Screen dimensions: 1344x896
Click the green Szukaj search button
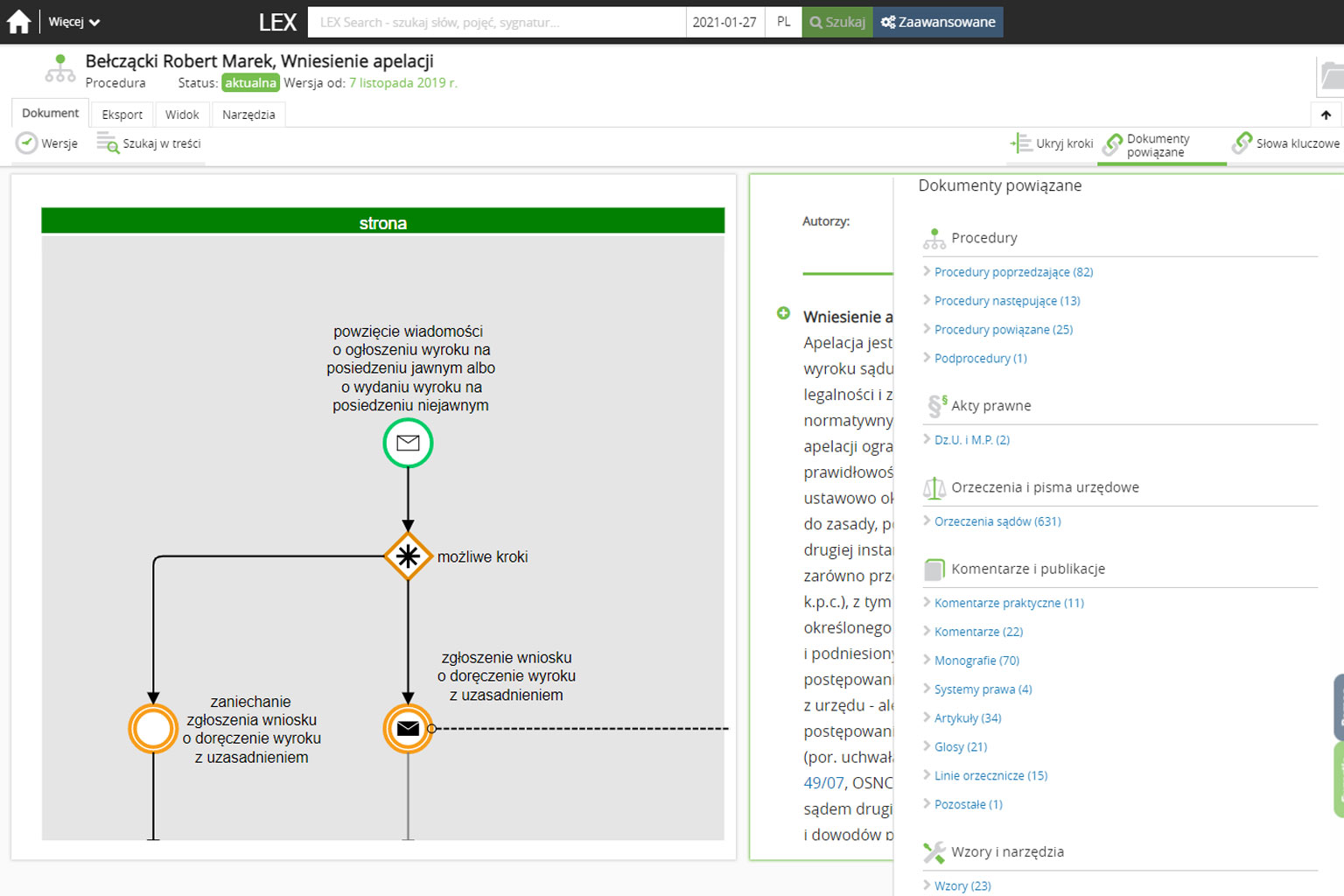[x=837, y=22]
